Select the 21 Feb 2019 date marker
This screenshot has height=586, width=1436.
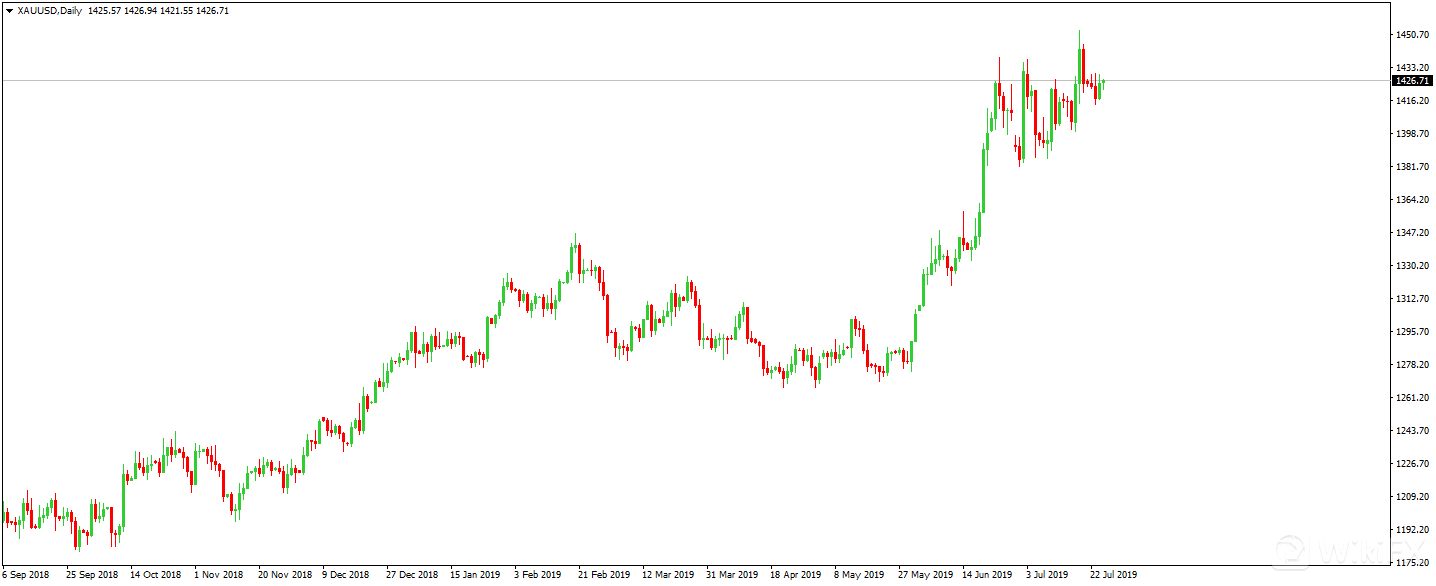pyautogui.click(x=604, y=575)
